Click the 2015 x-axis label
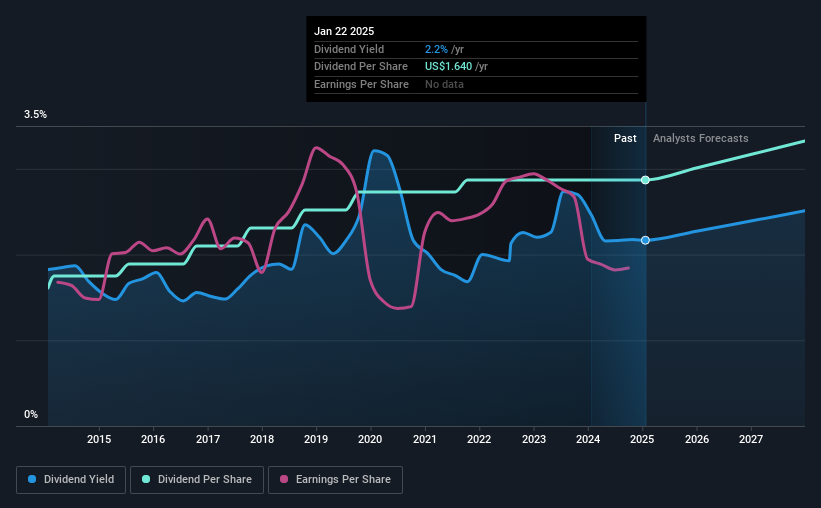This screenshot has width=821, height=508. click(99, 439)
